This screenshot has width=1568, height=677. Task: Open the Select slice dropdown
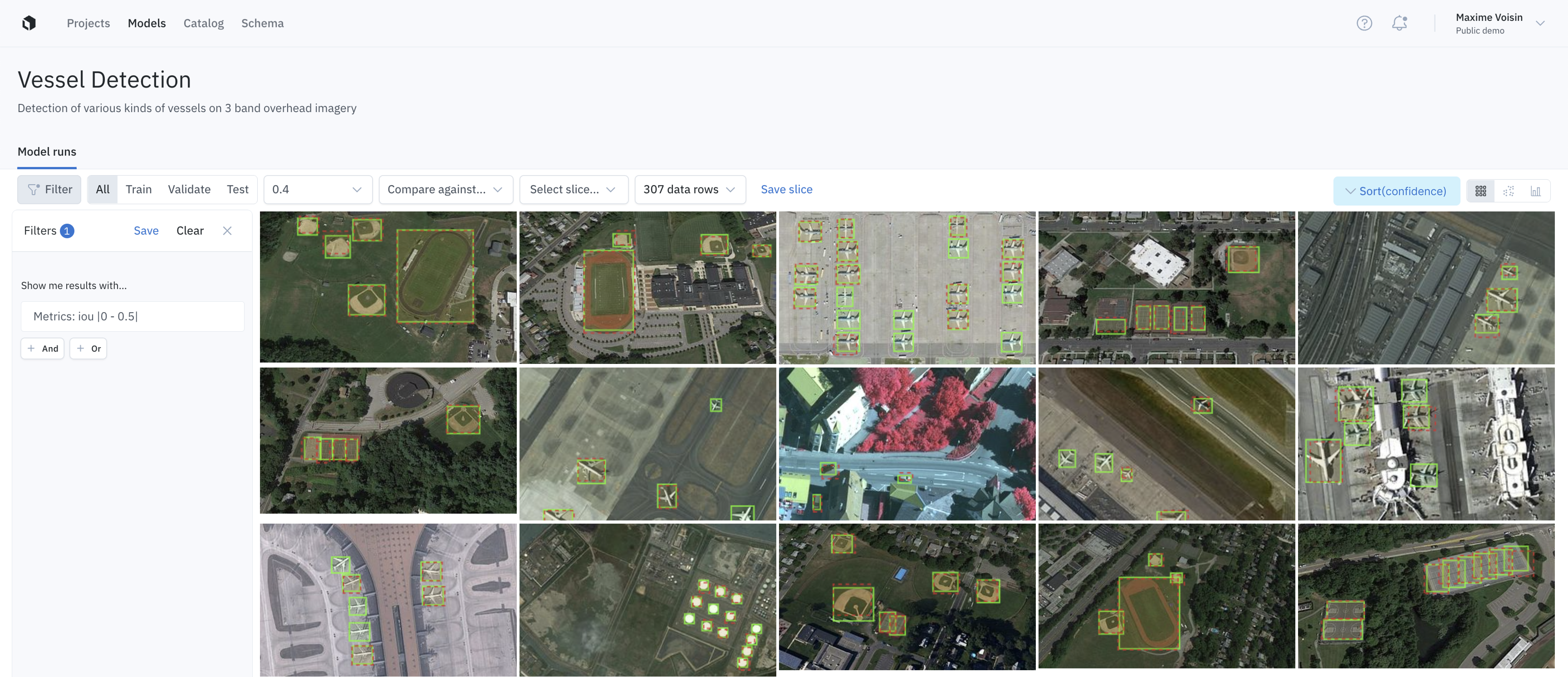click(x=573, y=189)
